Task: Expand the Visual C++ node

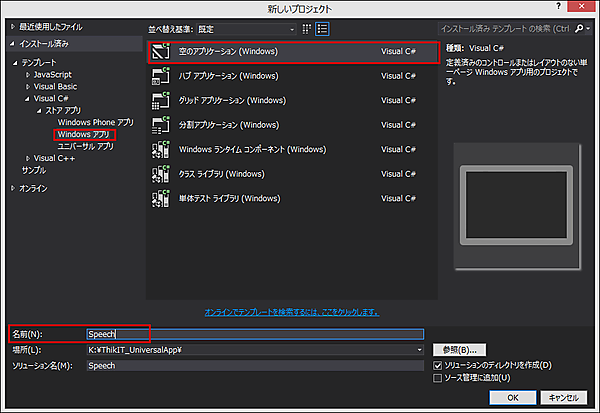Action: 28,158
